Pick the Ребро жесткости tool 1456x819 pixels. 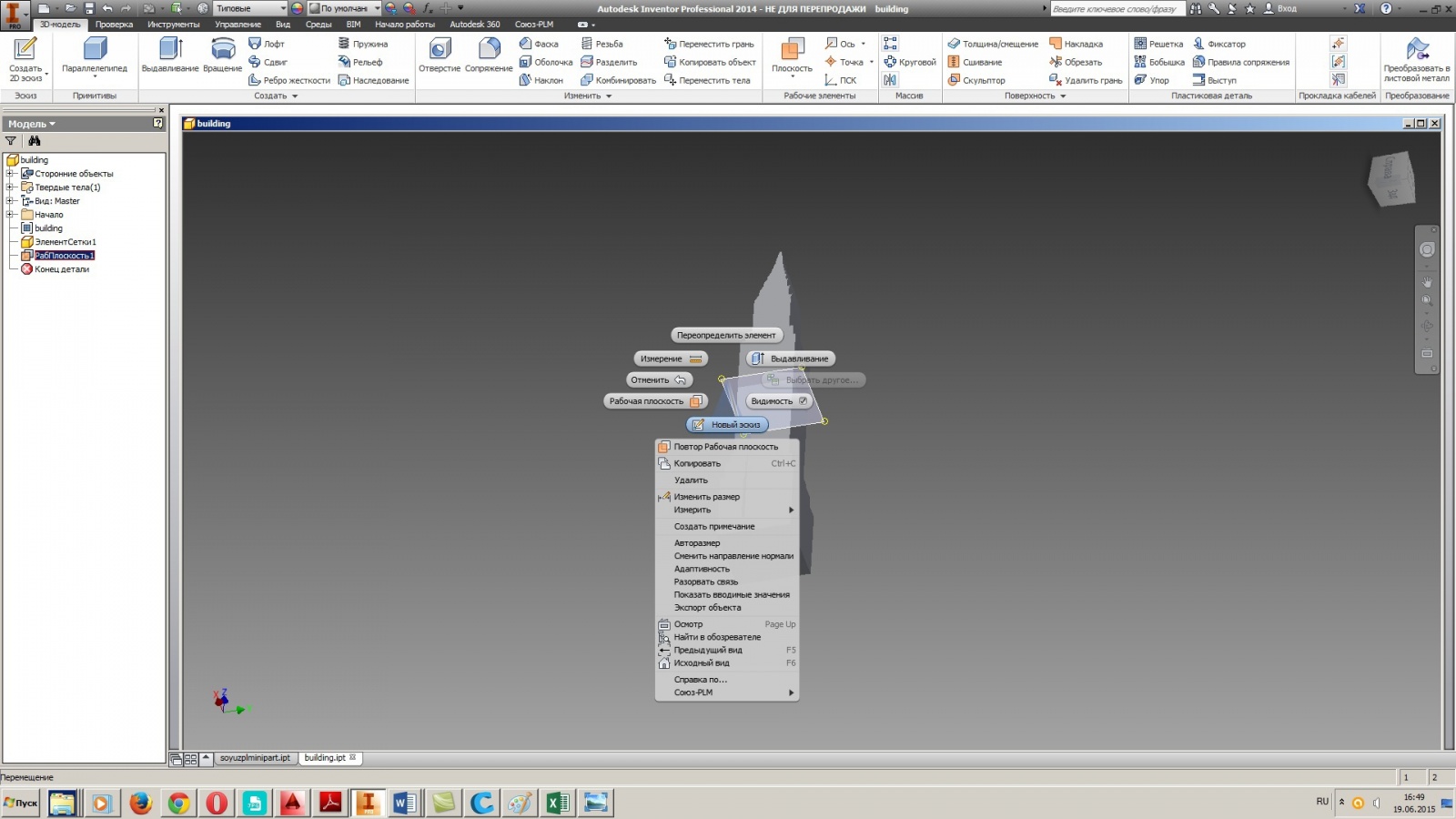289,80
